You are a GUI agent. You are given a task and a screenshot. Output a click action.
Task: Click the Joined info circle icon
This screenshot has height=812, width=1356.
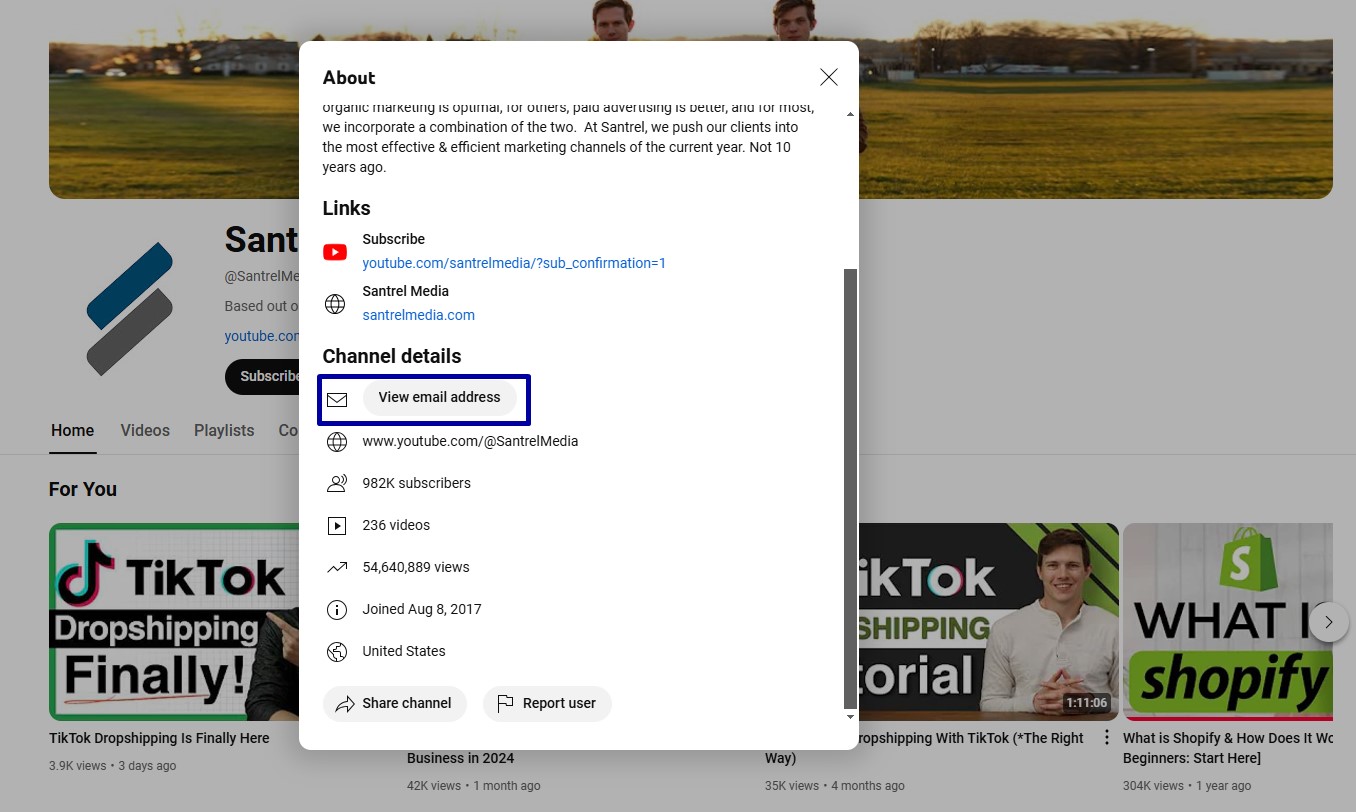pos(337,609)
